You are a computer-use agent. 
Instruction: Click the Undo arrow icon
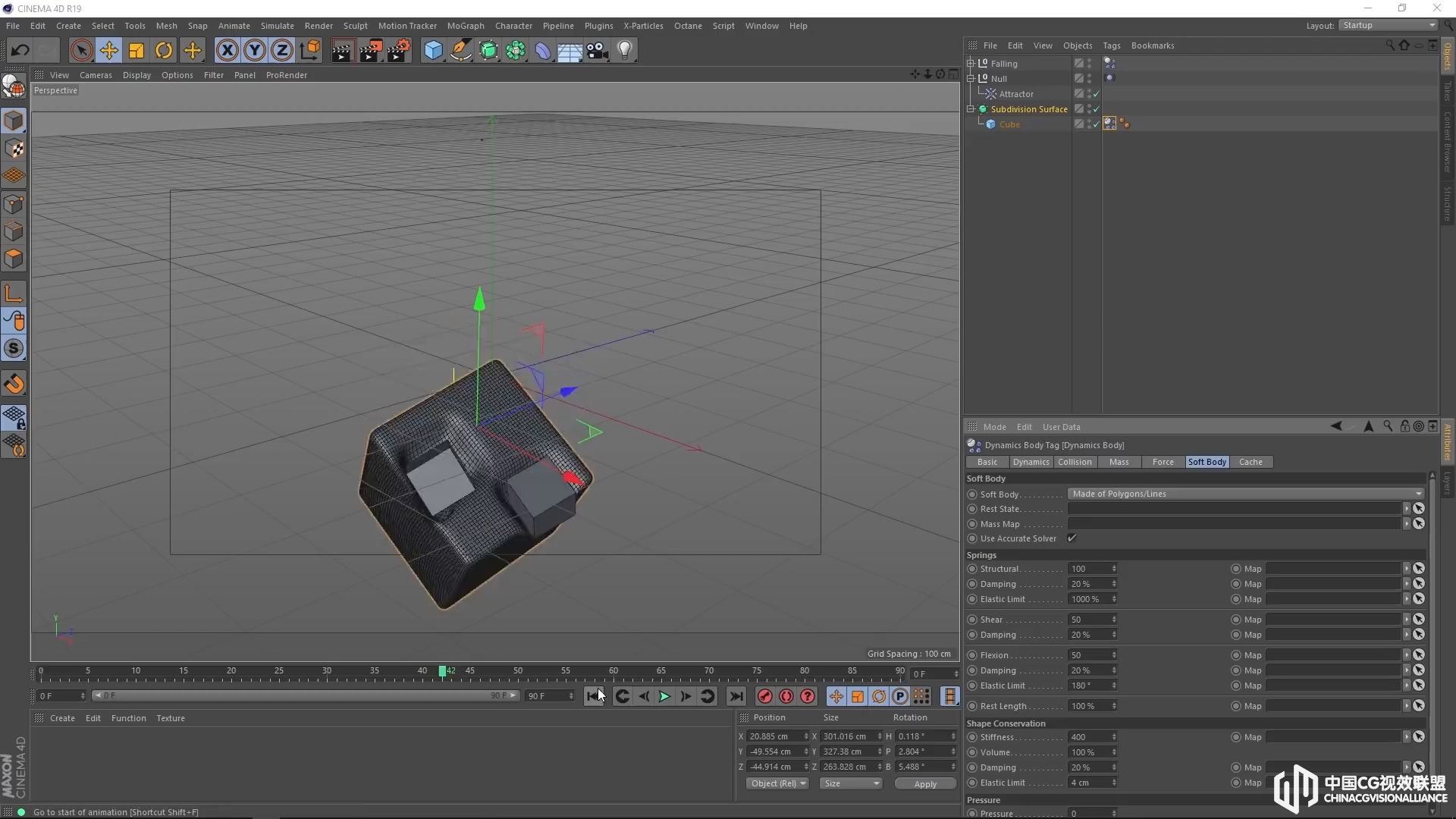20,51
